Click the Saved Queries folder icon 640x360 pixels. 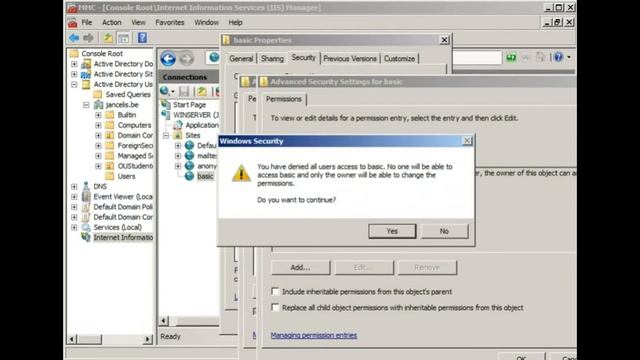coord(98,94)
